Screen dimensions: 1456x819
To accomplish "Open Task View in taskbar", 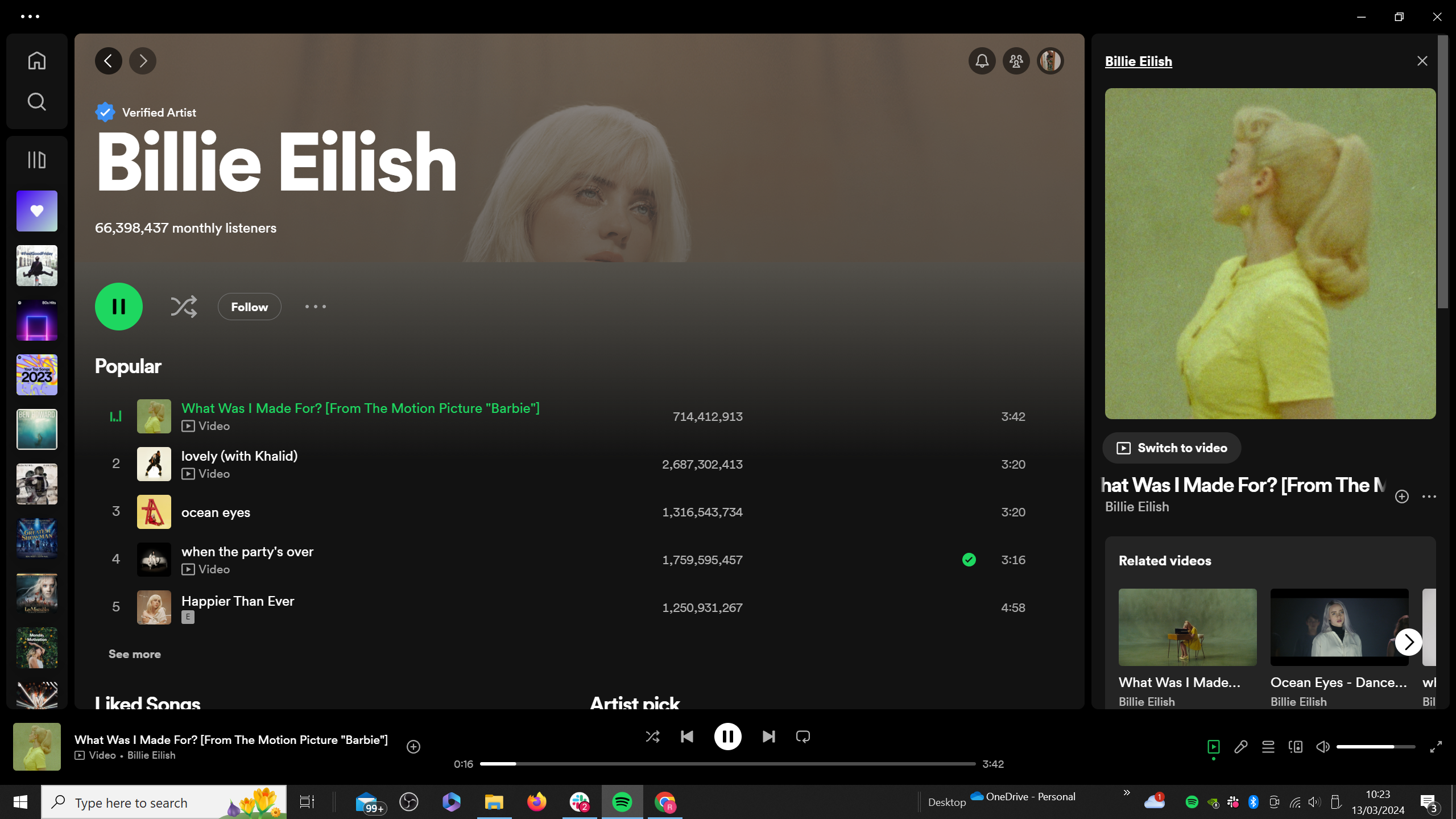I will point(307,803).
